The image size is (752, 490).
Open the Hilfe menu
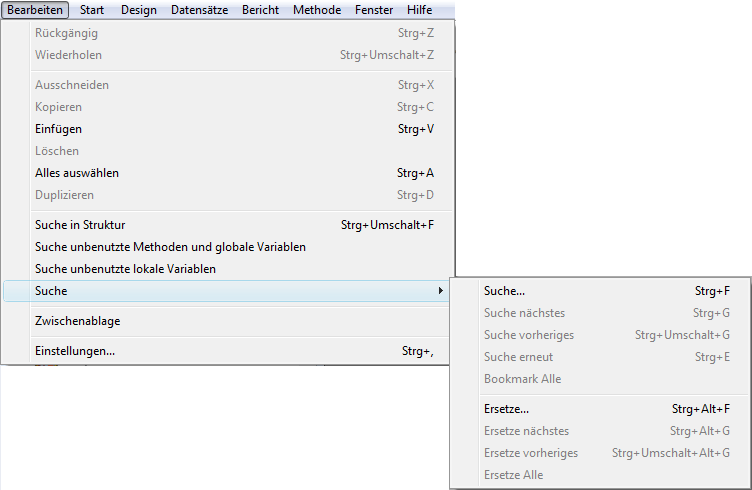pyautogui.click(x=420, y=10)
